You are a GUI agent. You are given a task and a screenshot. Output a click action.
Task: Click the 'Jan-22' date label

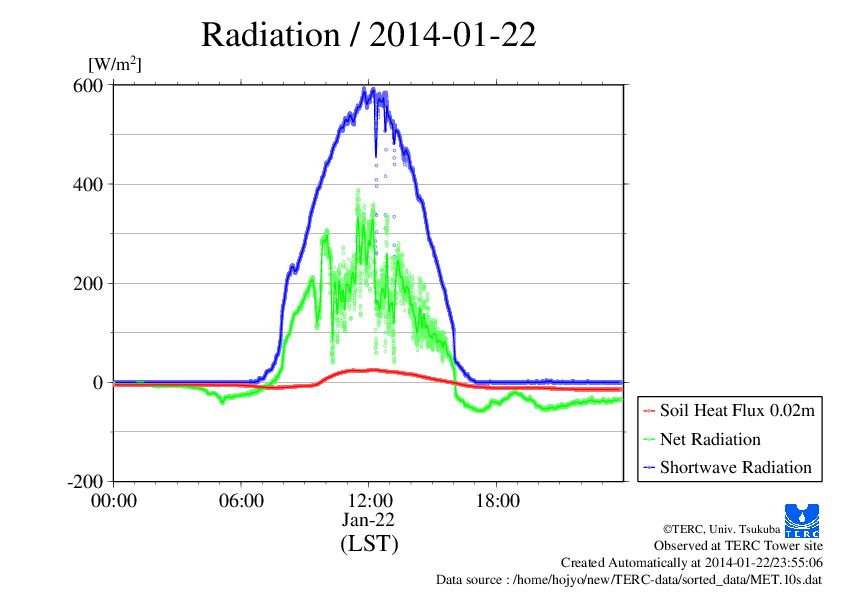coord(368,519)
